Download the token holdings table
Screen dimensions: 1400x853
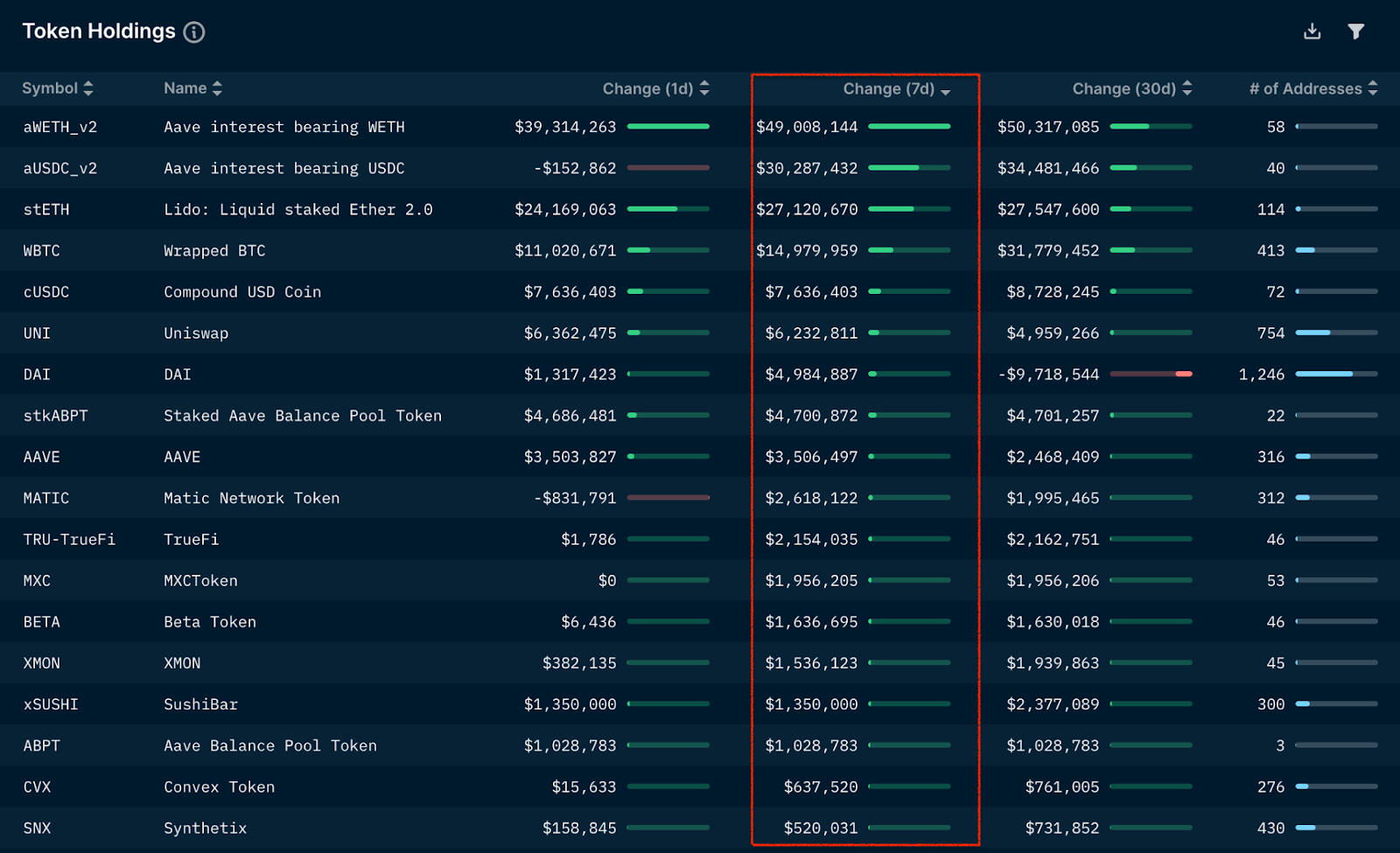click(x=1312, y=31)
